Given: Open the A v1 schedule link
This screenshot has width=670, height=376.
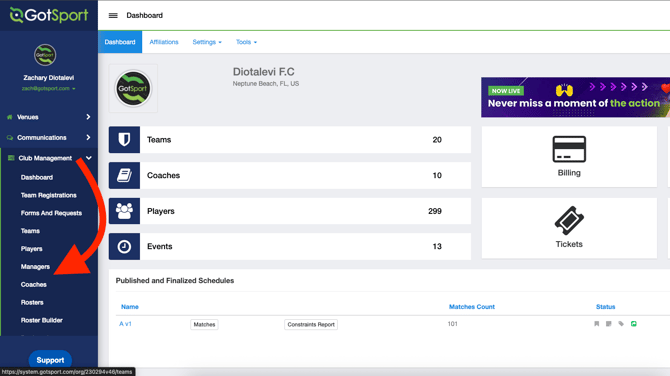Looking at the screenshot, I should pyautogui.click(x=125, y=324).
